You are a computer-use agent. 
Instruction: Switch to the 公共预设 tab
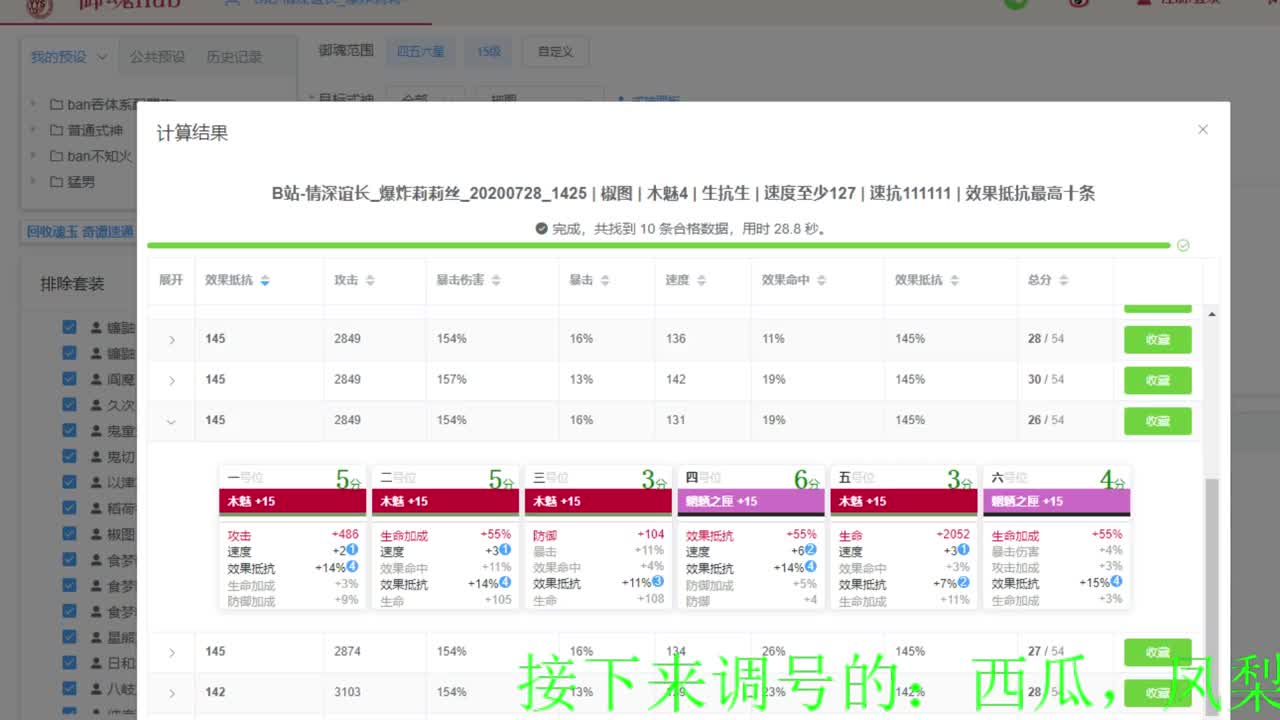coord(157,57)
